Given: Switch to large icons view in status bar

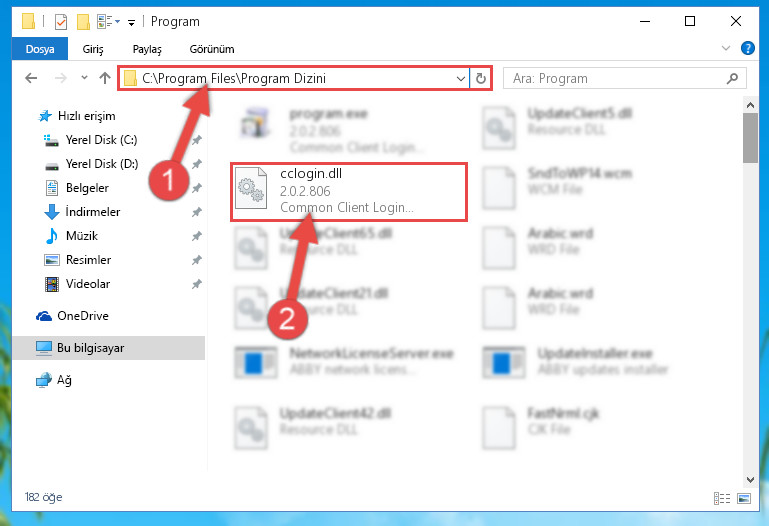Looking at the screenshot, I should (x=743, y=499).
